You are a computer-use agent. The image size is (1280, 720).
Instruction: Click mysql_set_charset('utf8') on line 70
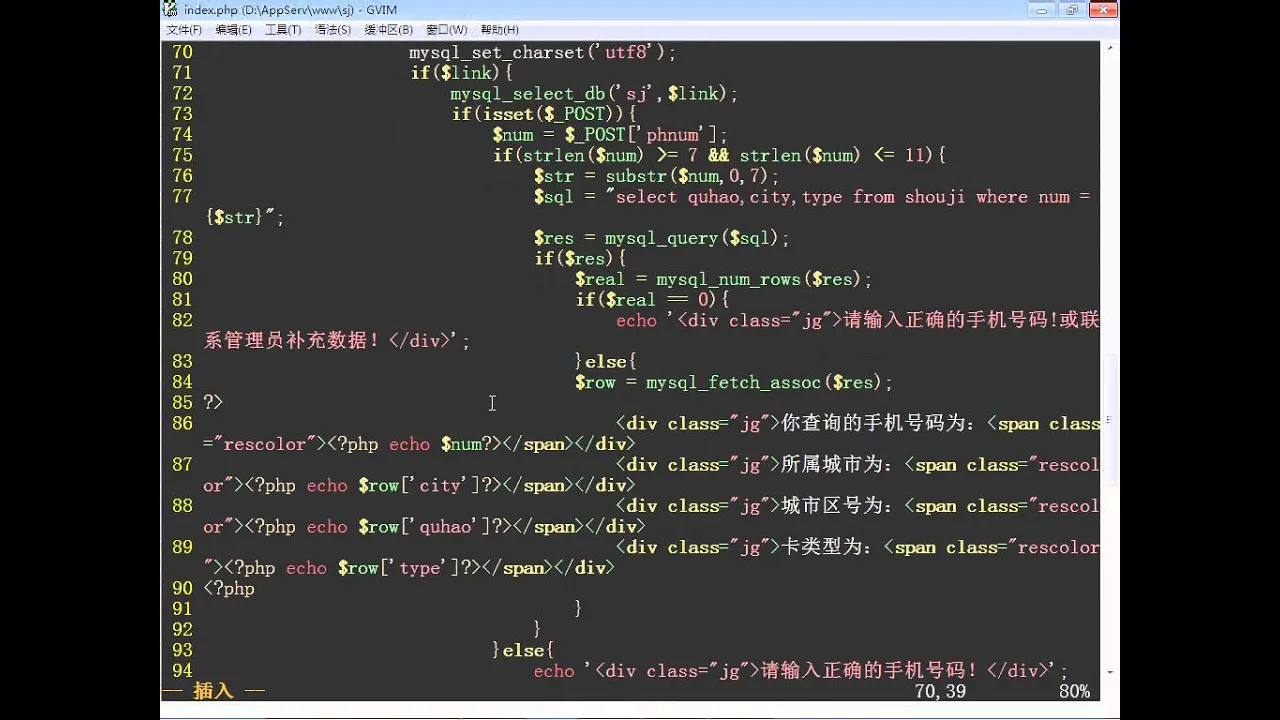[543, 52]
